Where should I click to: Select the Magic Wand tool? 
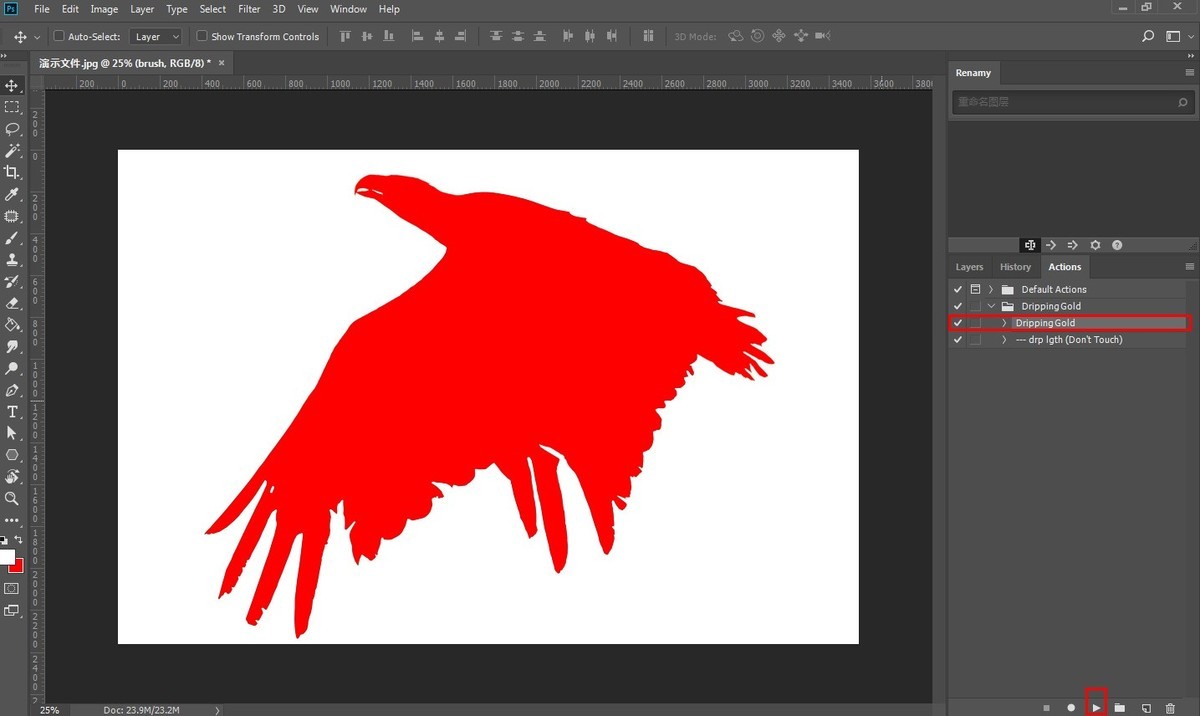pyautogui.click(x=12, y=151)
